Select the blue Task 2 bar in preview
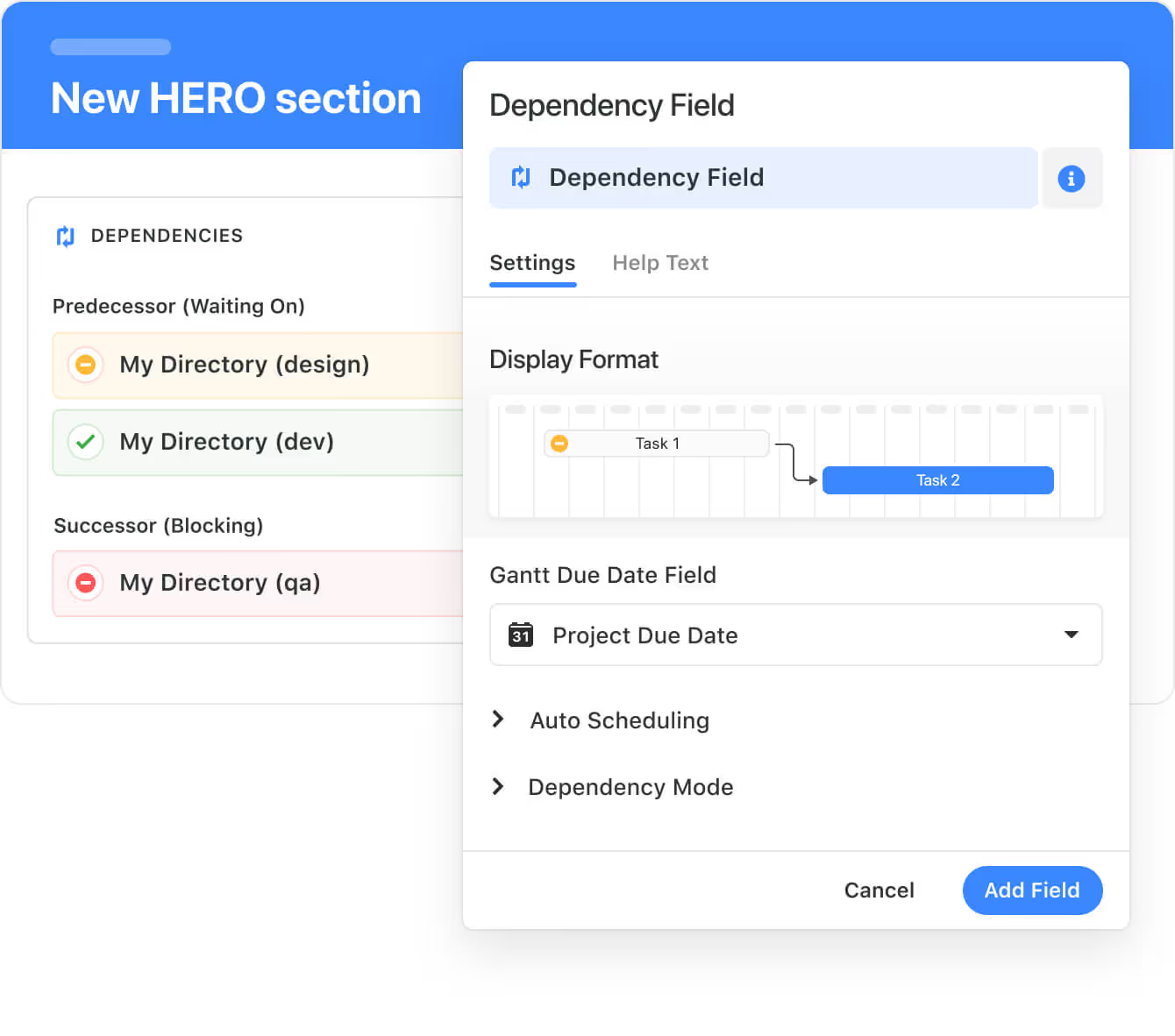 point(937,480)
